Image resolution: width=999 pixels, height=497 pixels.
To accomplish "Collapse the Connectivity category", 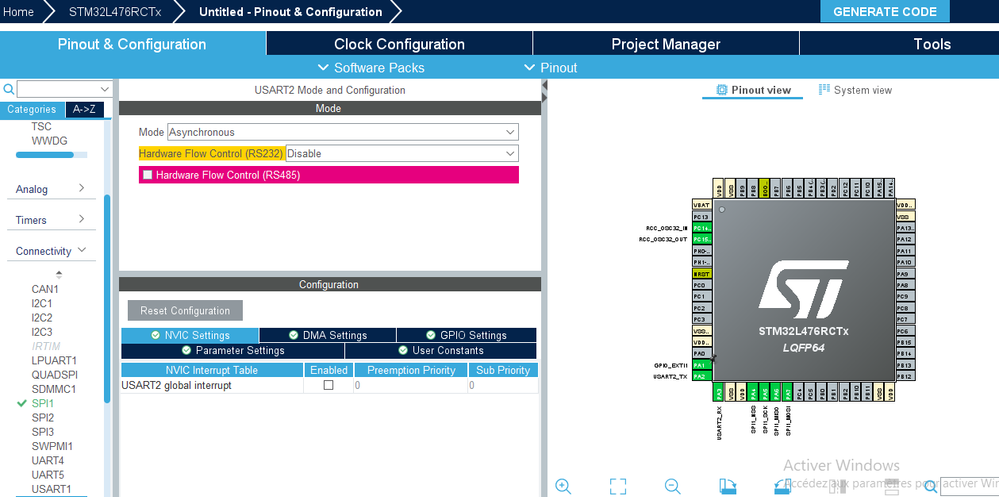I will coord(51,251).
